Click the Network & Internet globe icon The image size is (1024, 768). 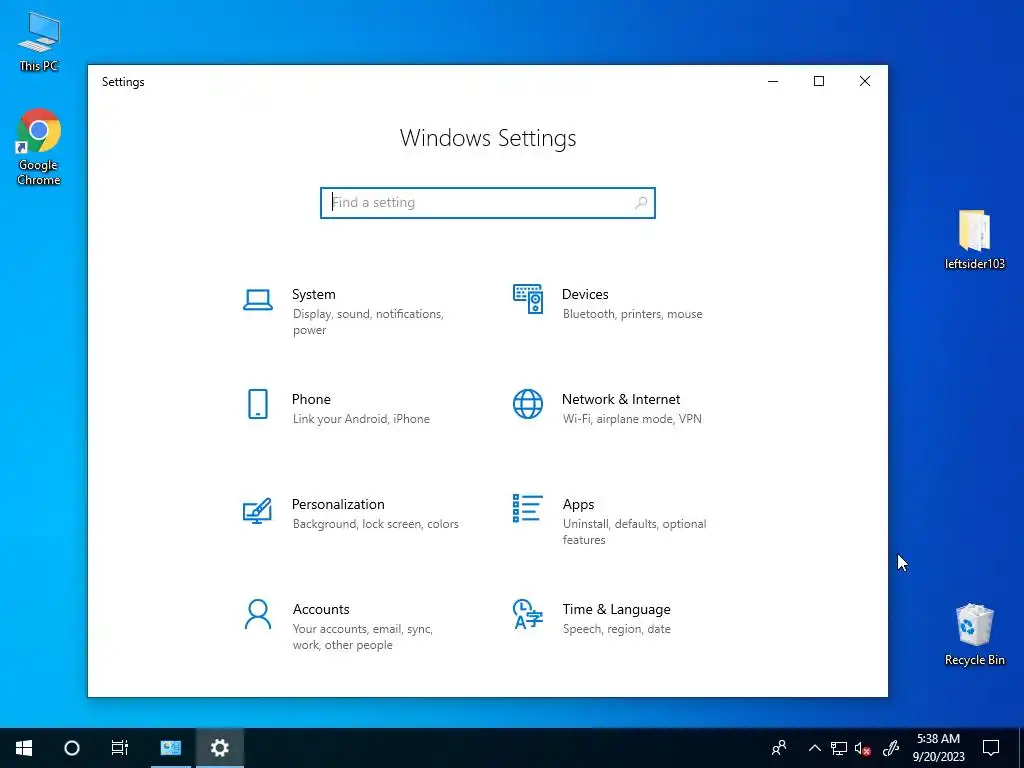click(528, 404)
